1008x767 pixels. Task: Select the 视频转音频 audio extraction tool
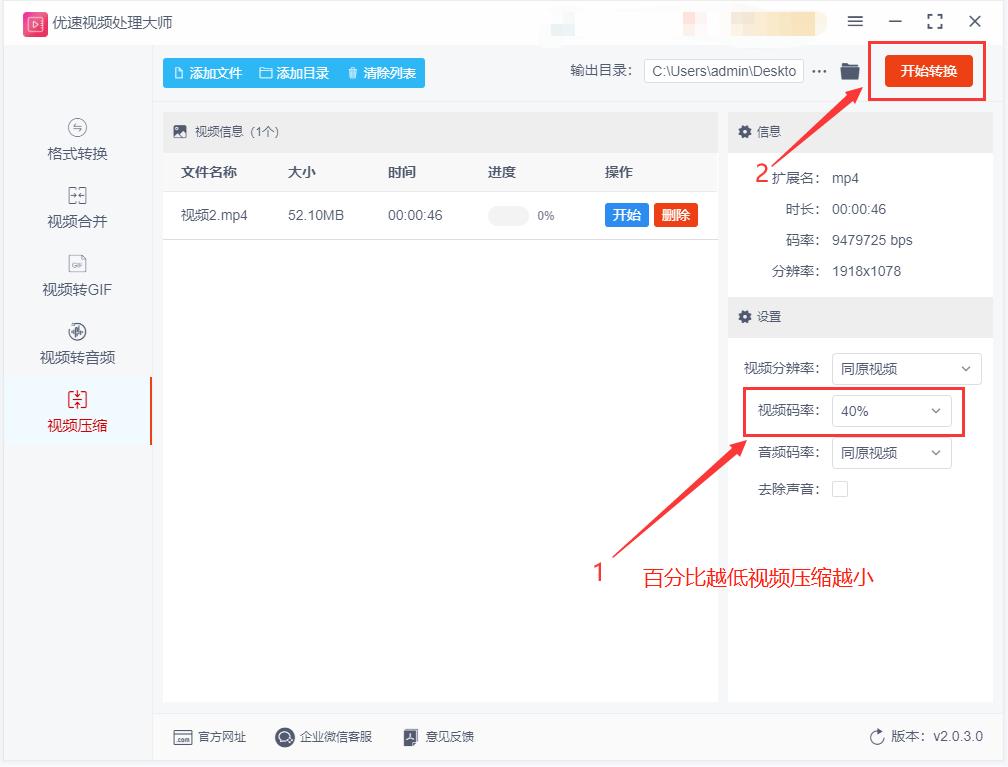pos(75,343)
